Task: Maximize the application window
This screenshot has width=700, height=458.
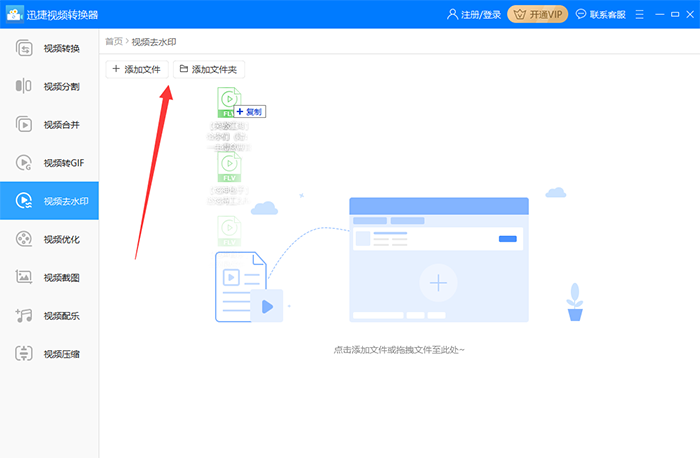Action: pos(675,15)
